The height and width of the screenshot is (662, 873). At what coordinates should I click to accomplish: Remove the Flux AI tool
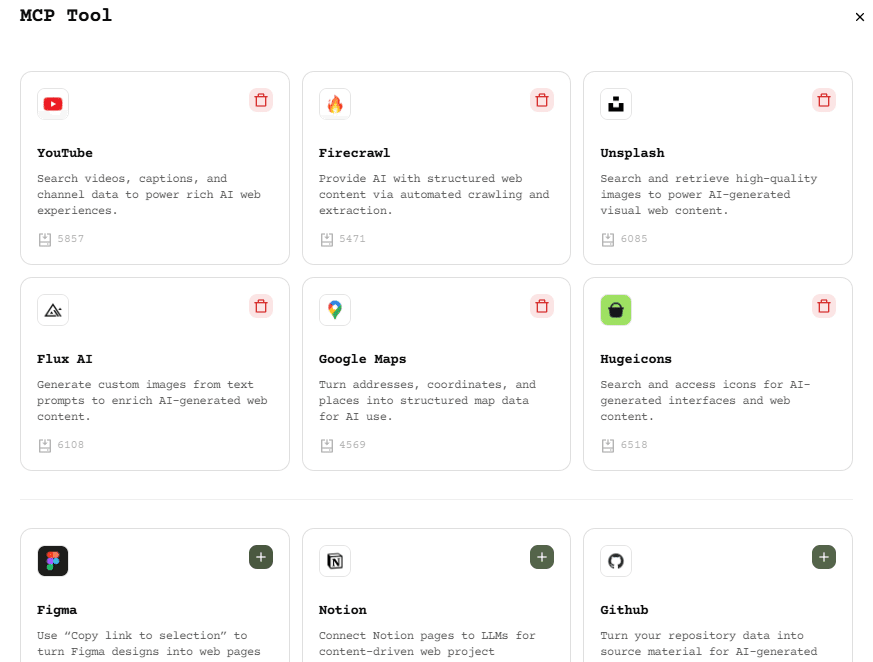click(261, 306)
